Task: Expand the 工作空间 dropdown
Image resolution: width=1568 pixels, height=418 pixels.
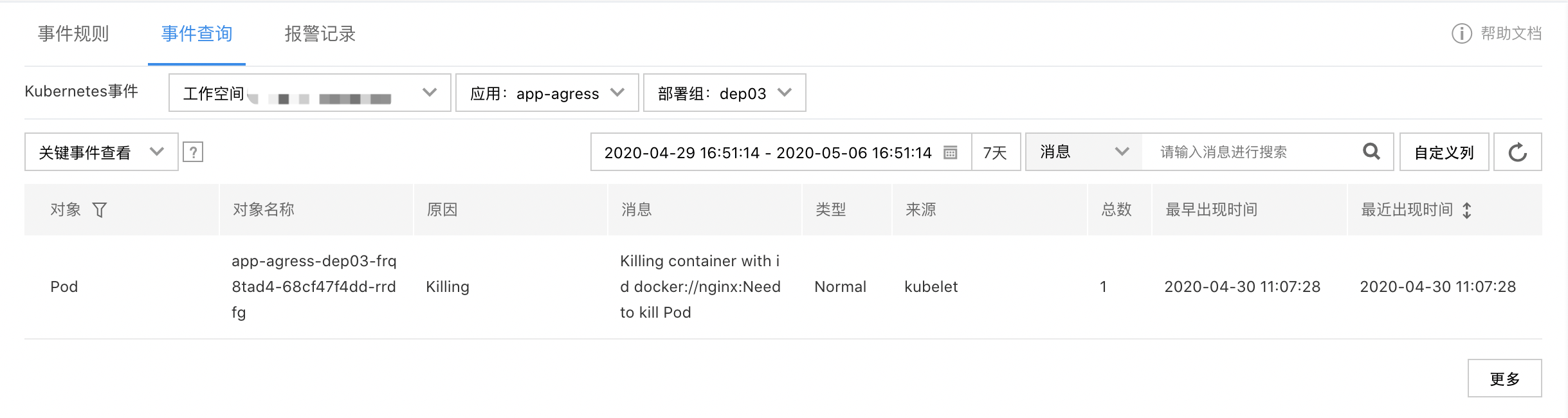Action: pyautogui.click(x=309, y=93)
